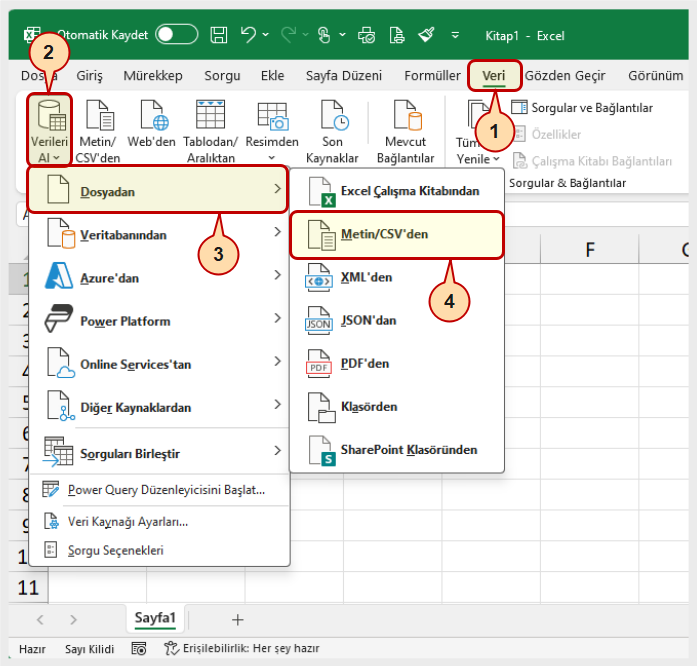The height and width of the screenshot is (666, 697).
Task: Open the Formüller ribbon tab
Action: click(x=432, y=76)
